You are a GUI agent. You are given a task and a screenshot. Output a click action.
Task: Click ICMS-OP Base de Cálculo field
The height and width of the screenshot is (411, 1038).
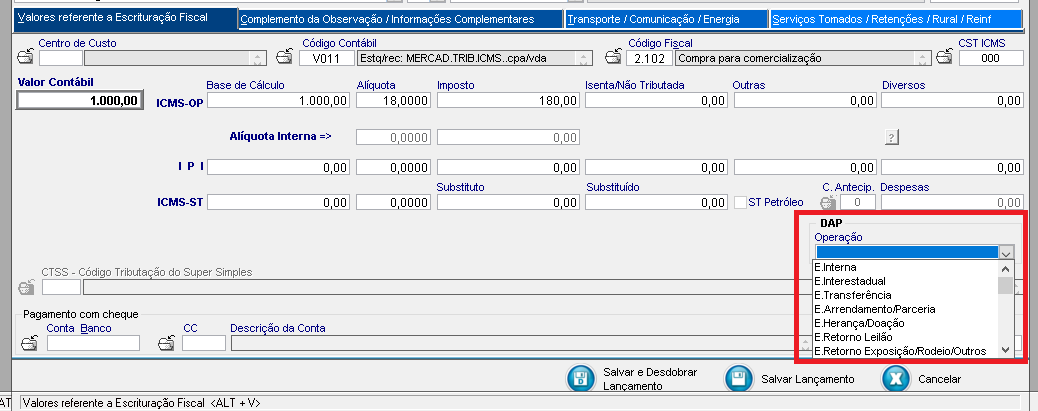coord(279,101)
